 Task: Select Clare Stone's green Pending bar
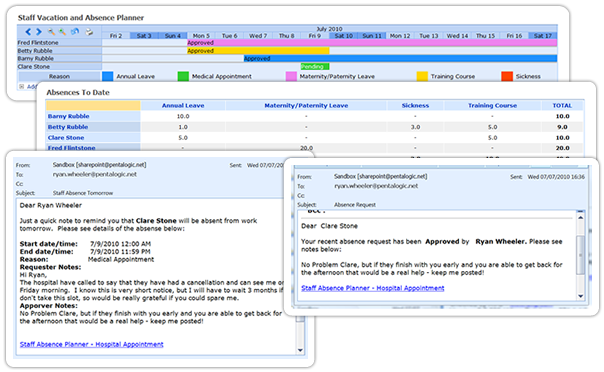pyautogui.click(x=315, y=67)
